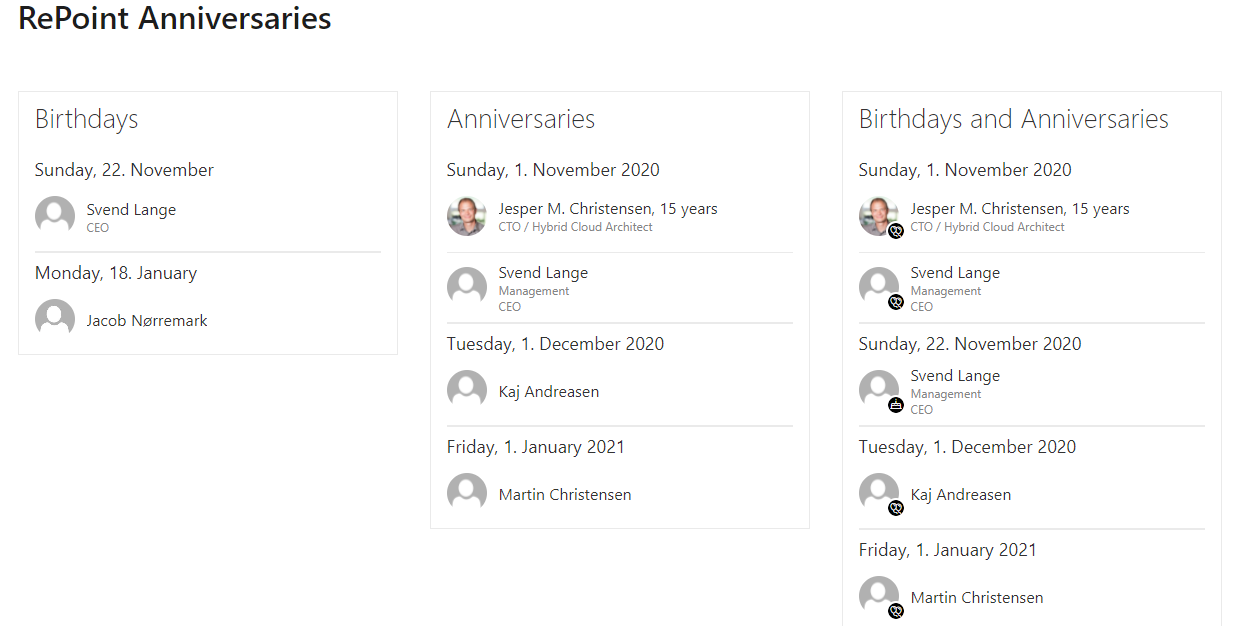Click the anniversary badge on Kaj Andreasen's avatar

[896, 508]
